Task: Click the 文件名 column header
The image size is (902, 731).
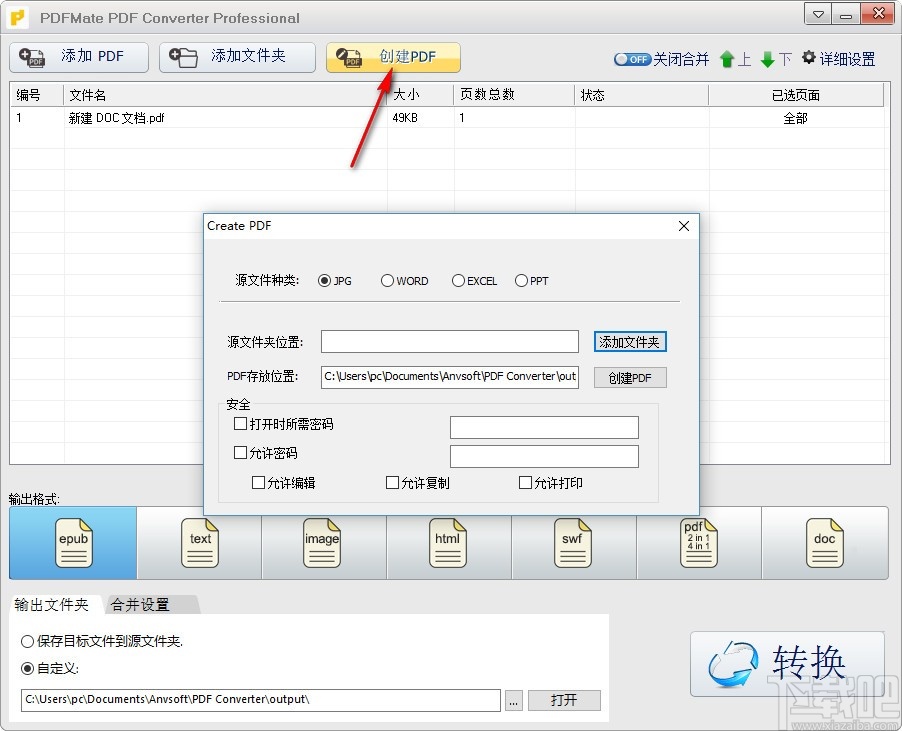Action: click(226, 95)
